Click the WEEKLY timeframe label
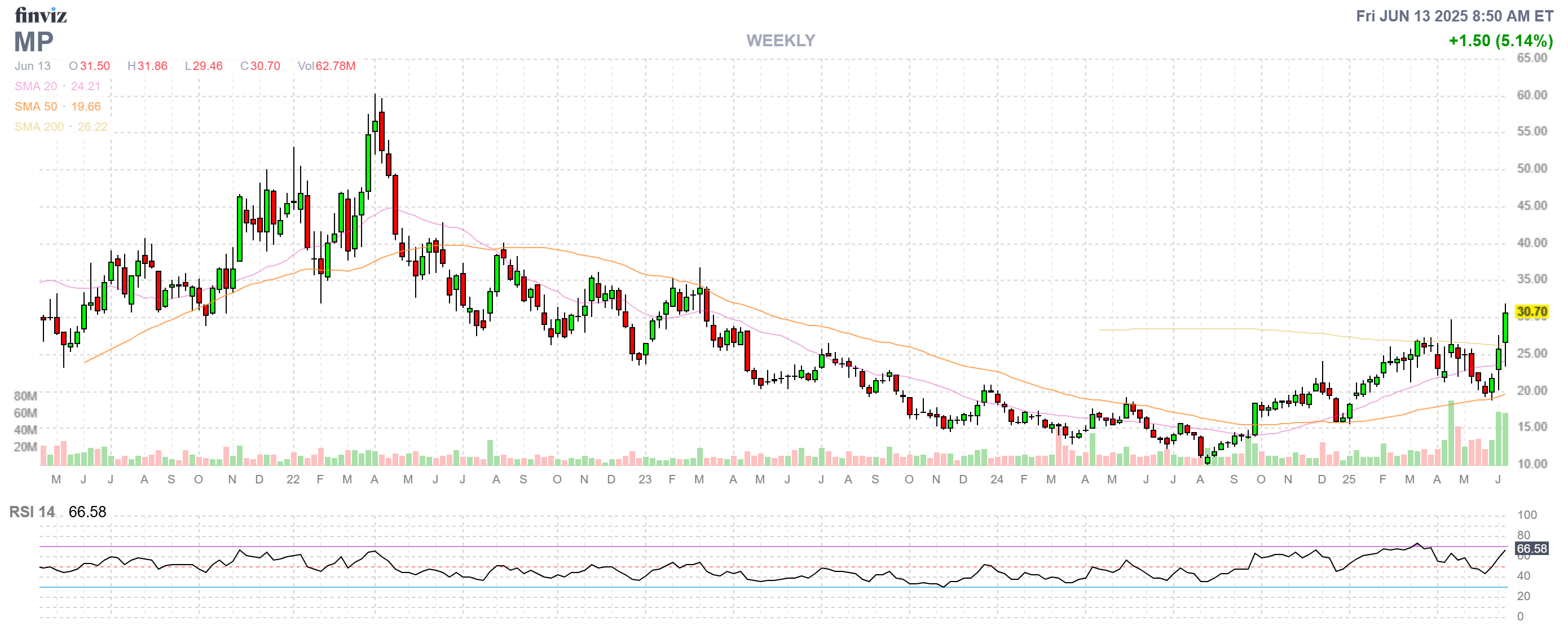 [781, 41]
